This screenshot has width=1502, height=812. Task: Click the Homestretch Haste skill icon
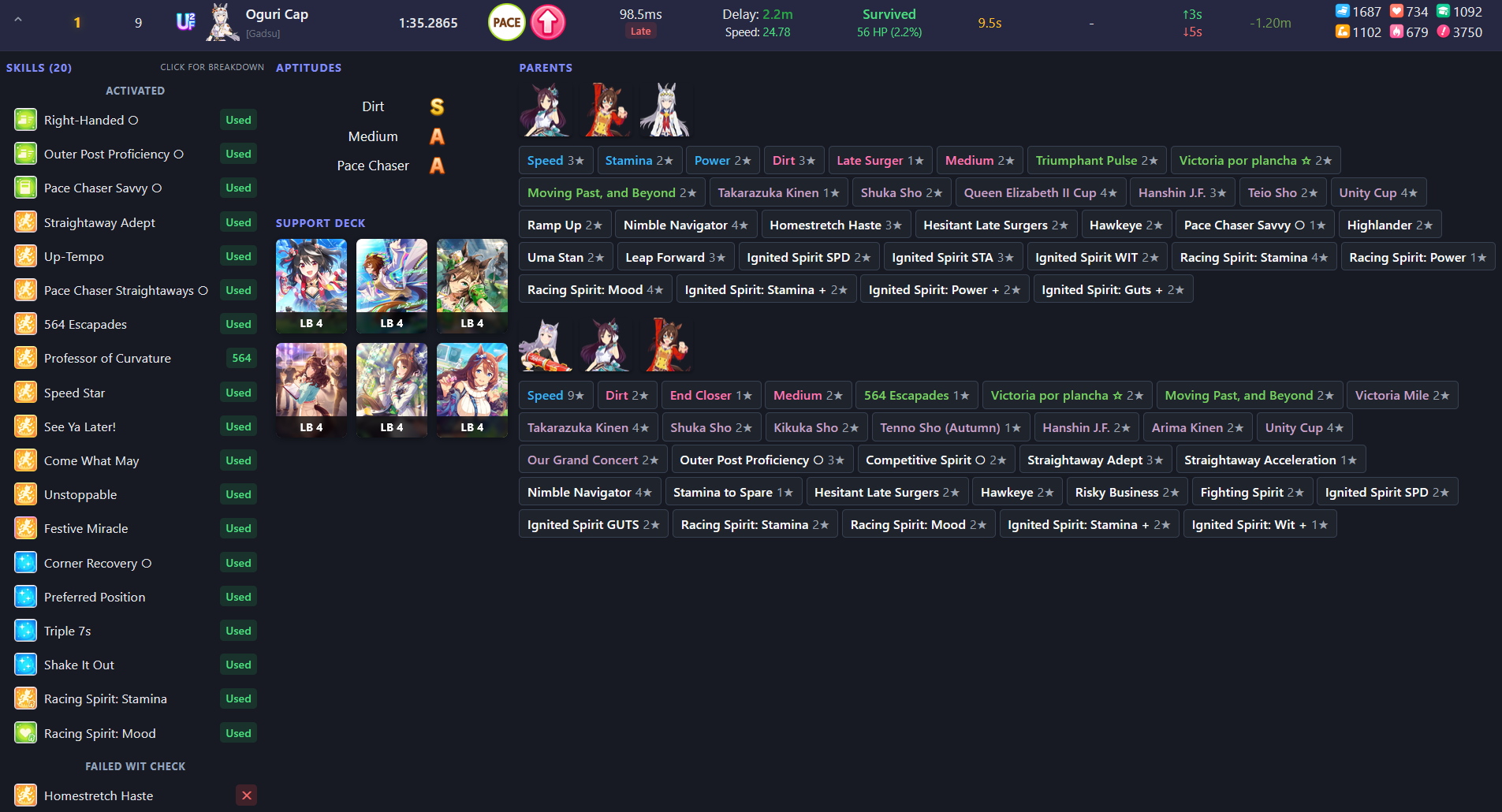(x=25, y=795)
